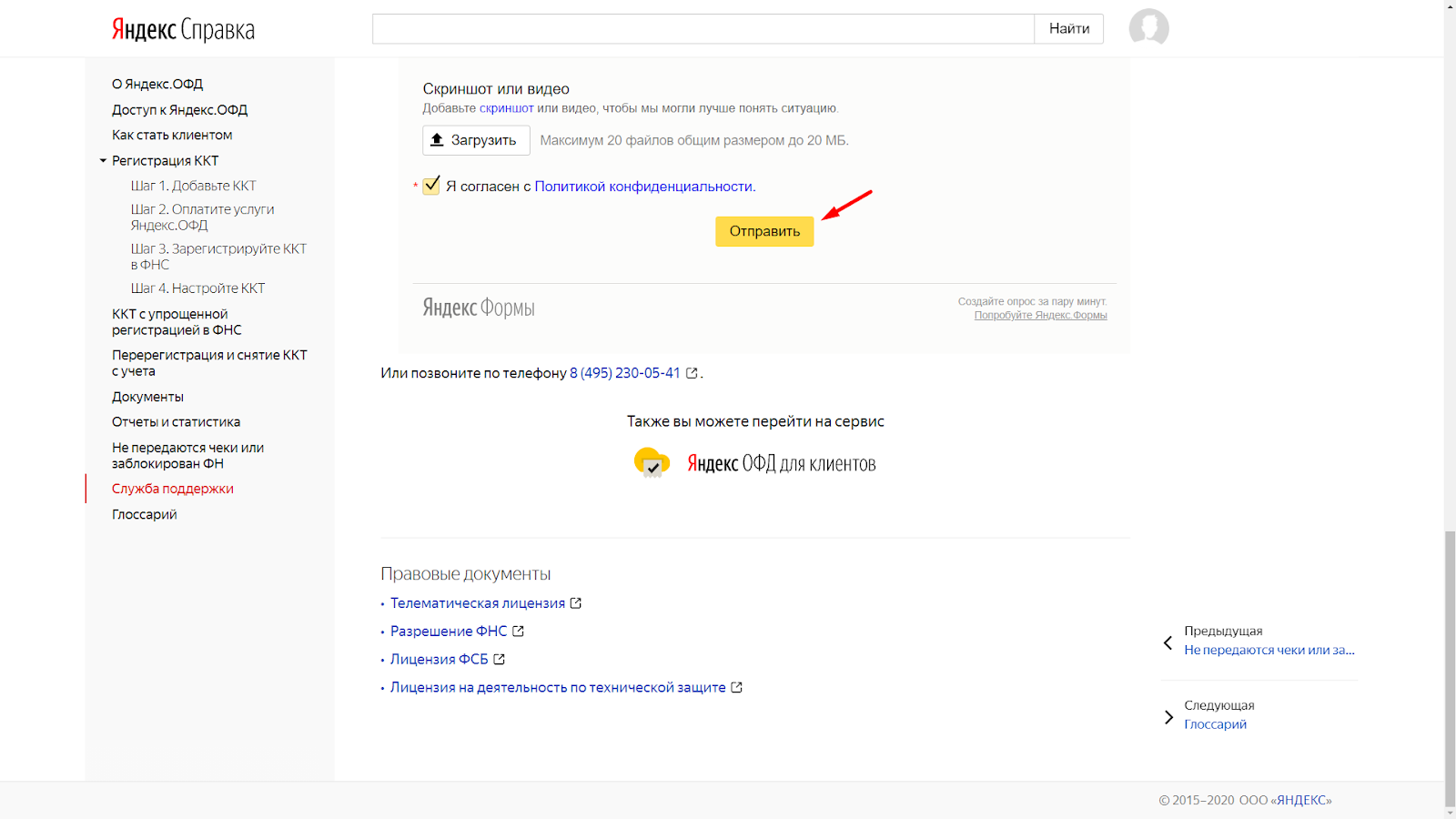This screenshot has width=1456, height=819.
Task: Open Перерегистрация и снятие ККТ с учета
Action: (x=209, y=363)
